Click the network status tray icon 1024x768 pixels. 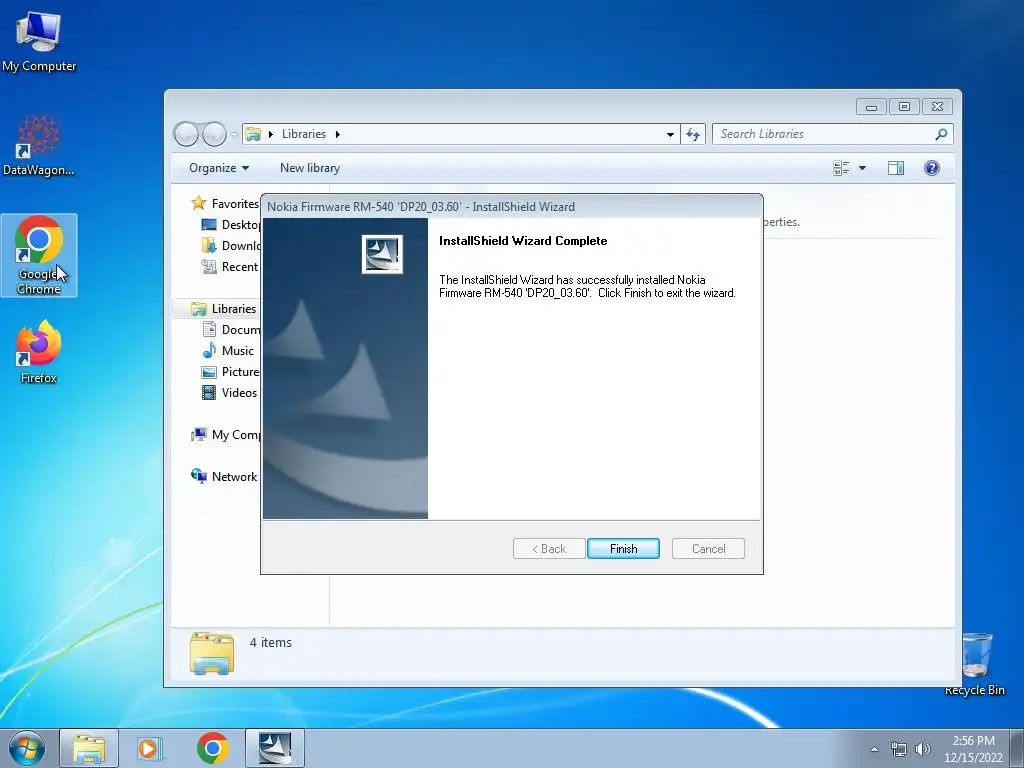[899, 749]
